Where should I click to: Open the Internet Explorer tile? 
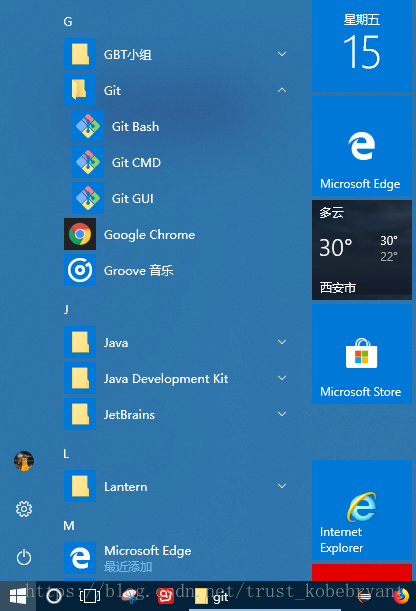click(x=362, y=510)
